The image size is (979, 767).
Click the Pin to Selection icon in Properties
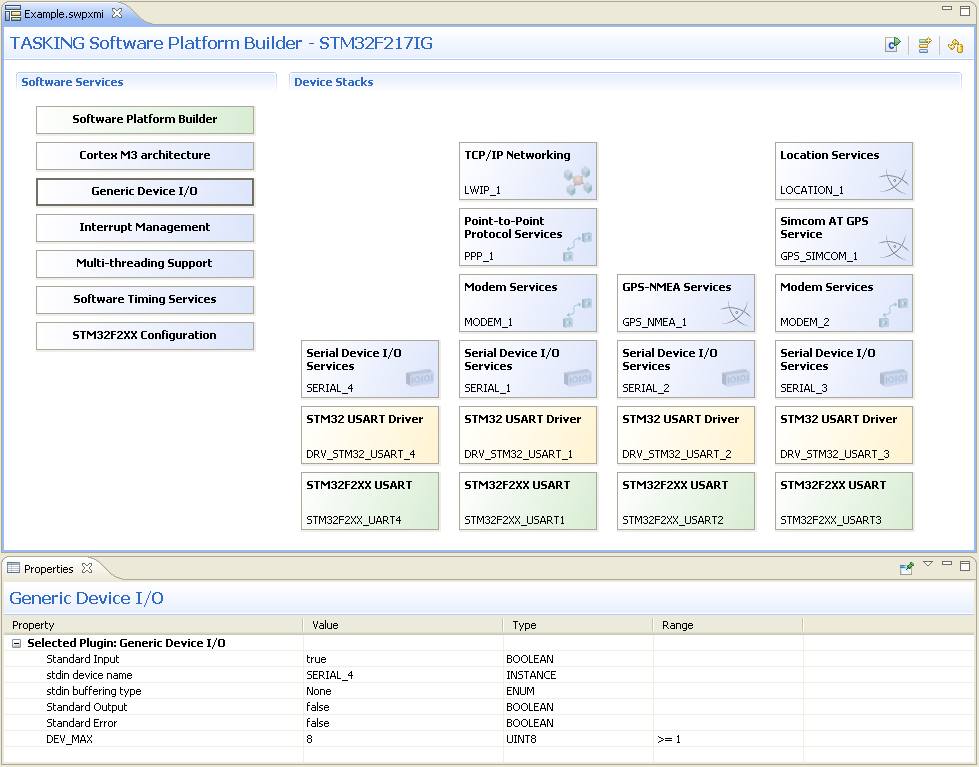click(x=907, y=568)
